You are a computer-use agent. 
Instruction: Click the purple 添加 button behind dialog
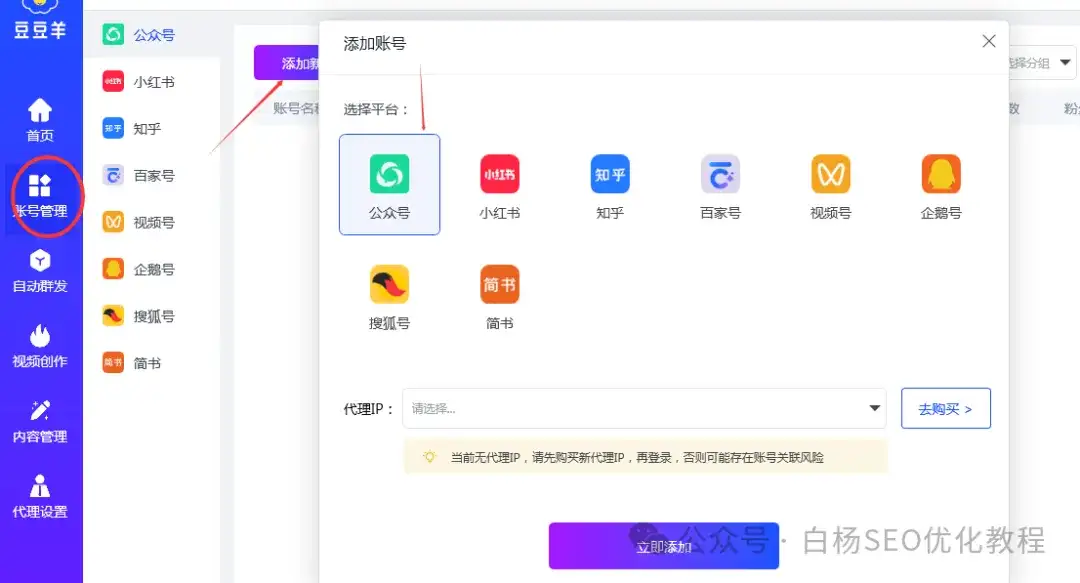287,63
